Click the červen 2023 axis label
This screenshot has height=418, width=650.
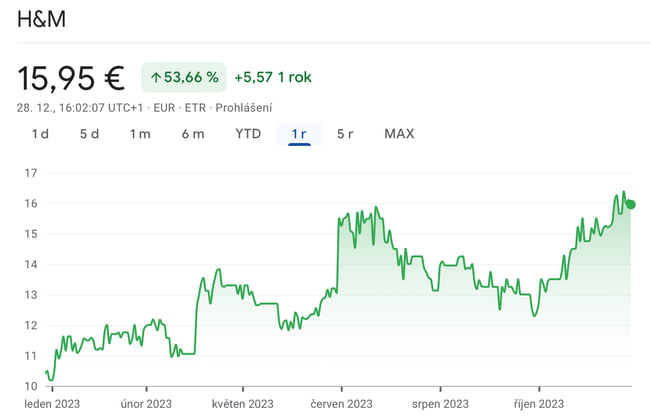tap(342, 404)
